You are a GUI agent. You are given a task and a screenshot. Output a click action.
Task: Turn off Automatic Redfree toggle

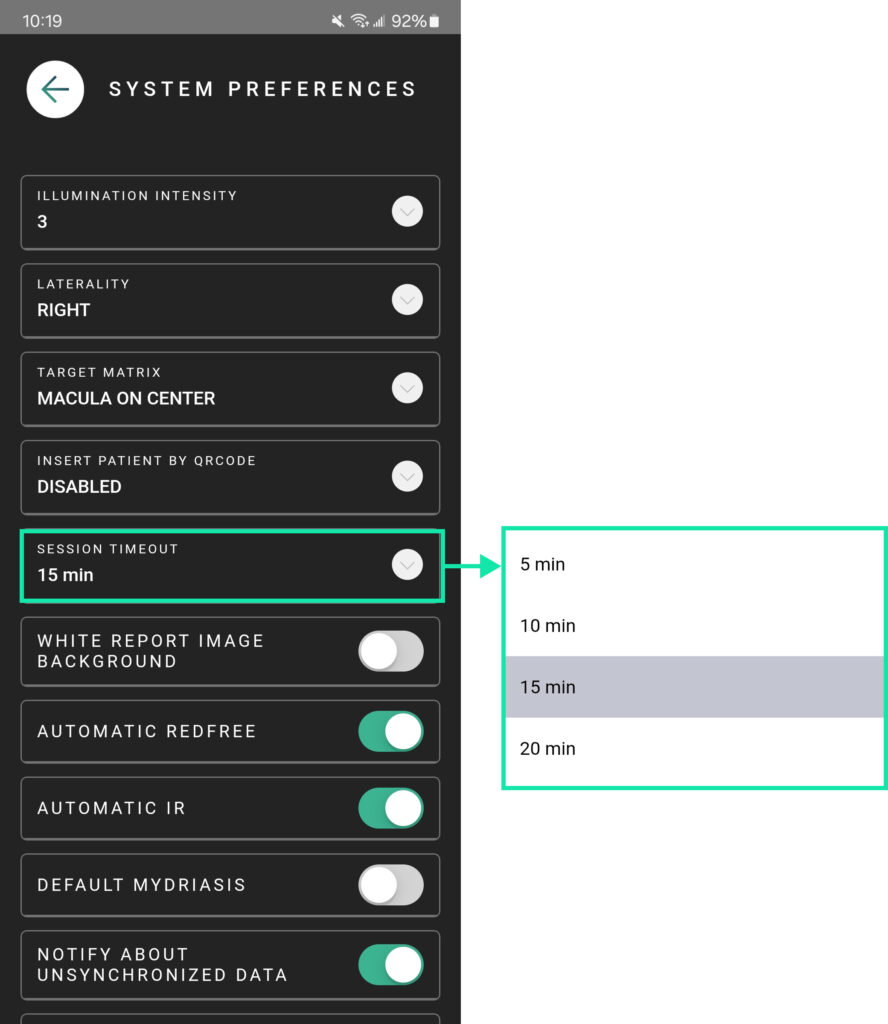391,731
